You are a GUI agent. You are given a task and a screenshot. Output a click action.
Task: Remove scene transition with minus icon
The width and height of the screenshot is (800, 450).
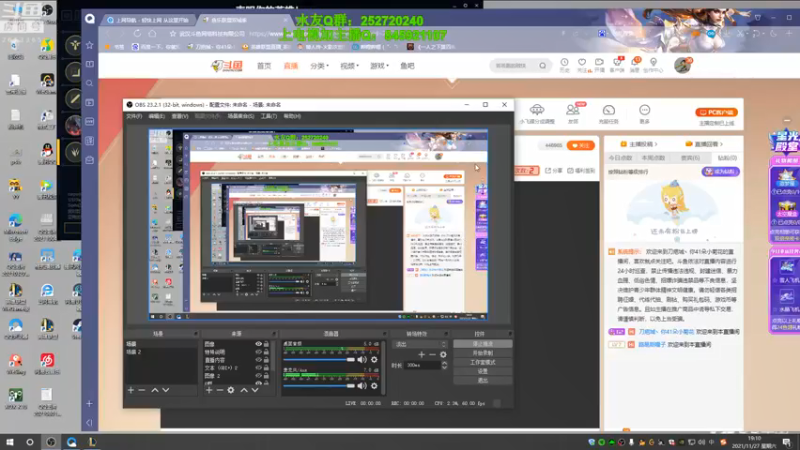point(432,355)
